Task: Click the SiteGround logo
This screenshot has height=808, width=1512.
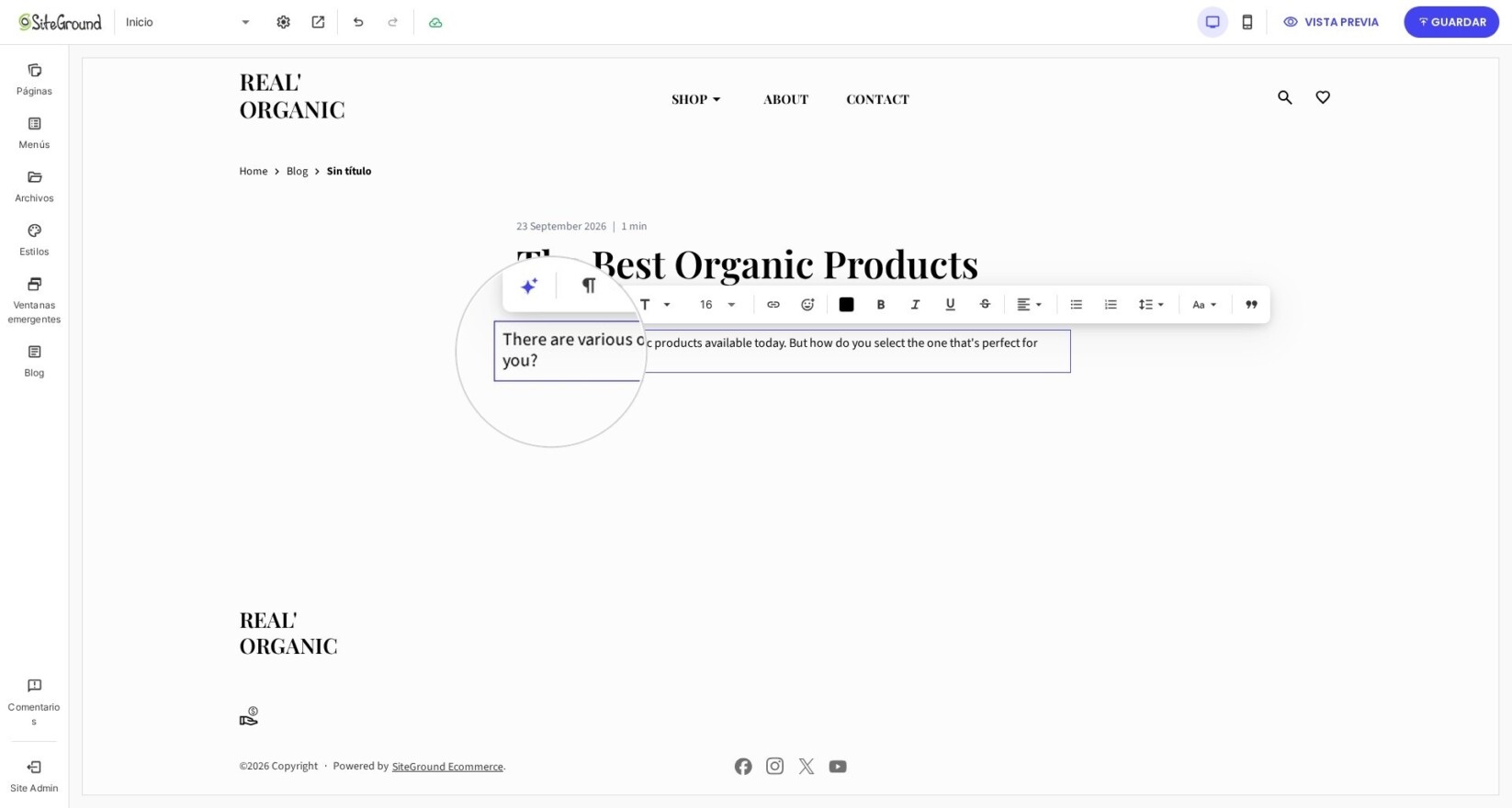Action: click(60, 22)
